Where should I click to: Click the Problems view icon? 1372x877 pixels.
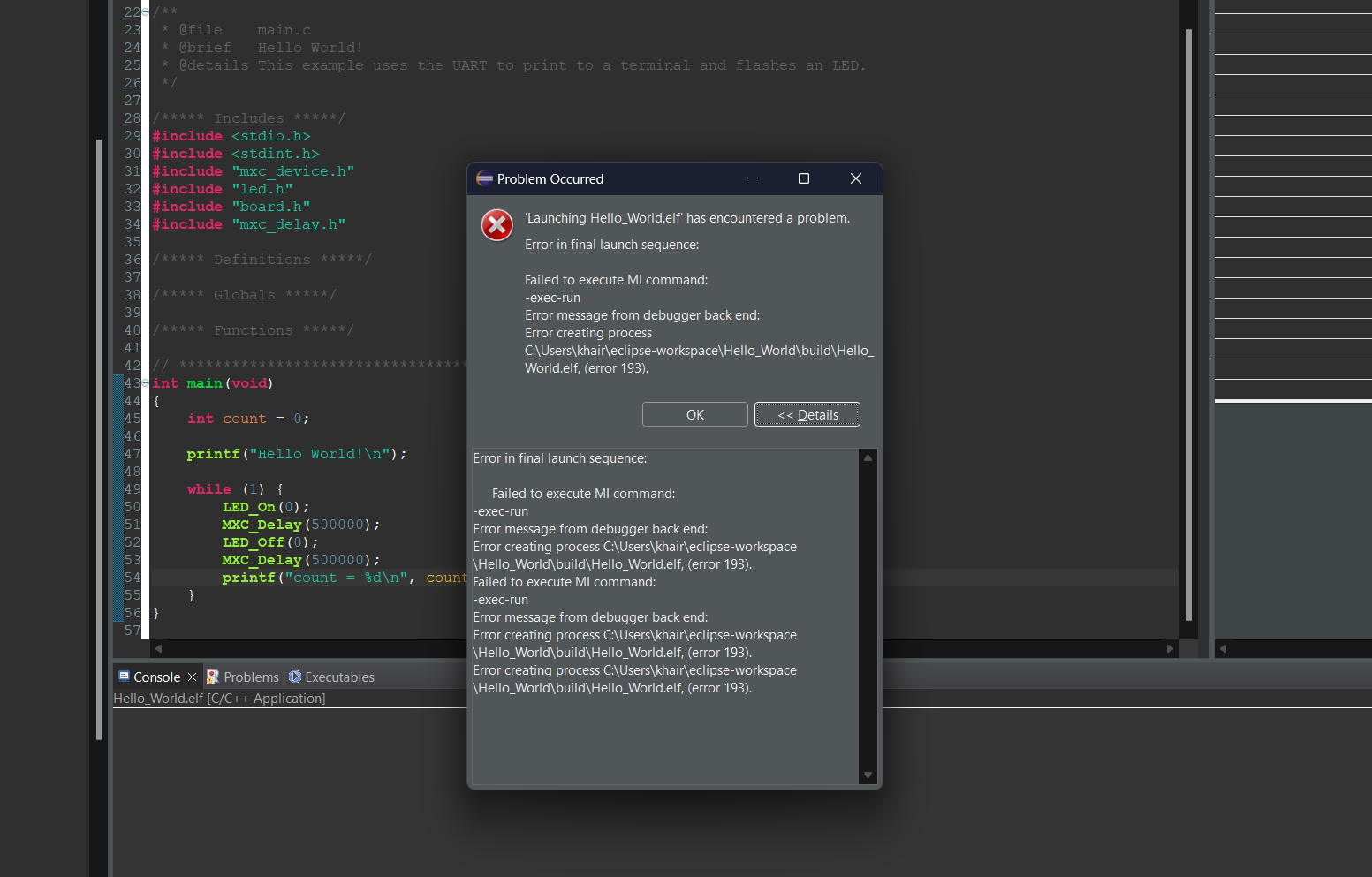click(x=213, y=677)
